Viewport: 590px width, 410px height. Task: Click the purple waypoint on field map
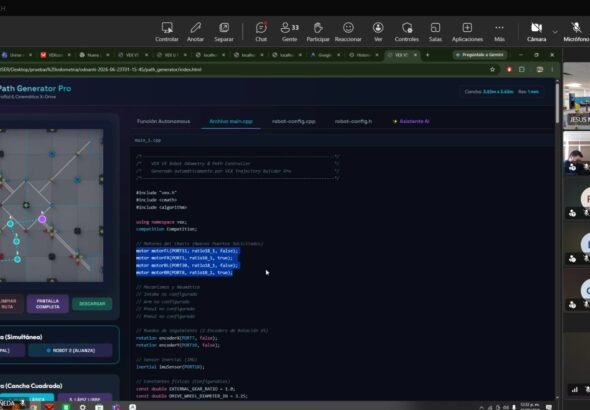tap(42, 219)
